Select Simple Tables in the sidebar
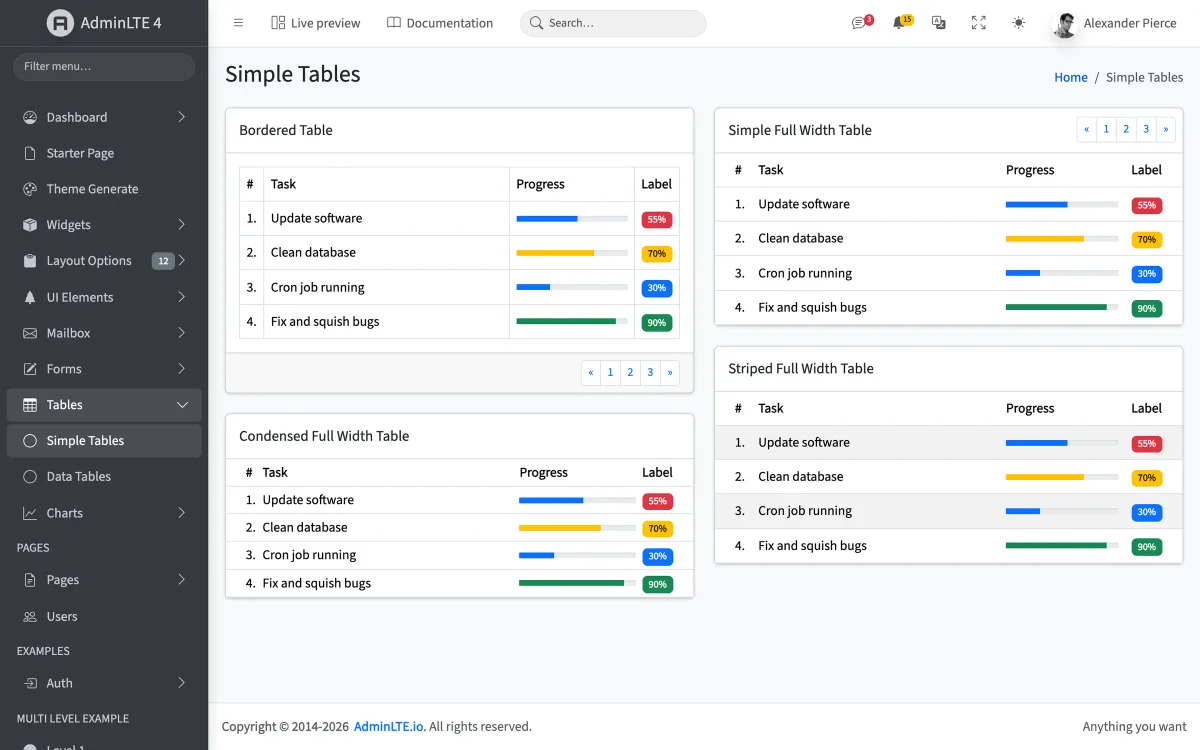This screenshot has height=750, width=1200. tap(104, 441)
